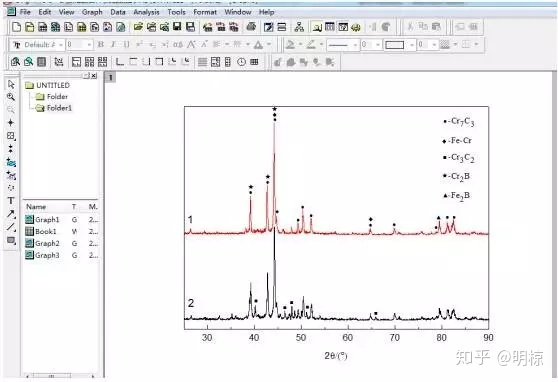Select the Rectangle drawing tool
The height and width of the screenshot is (382, 558).
[11, 240]
